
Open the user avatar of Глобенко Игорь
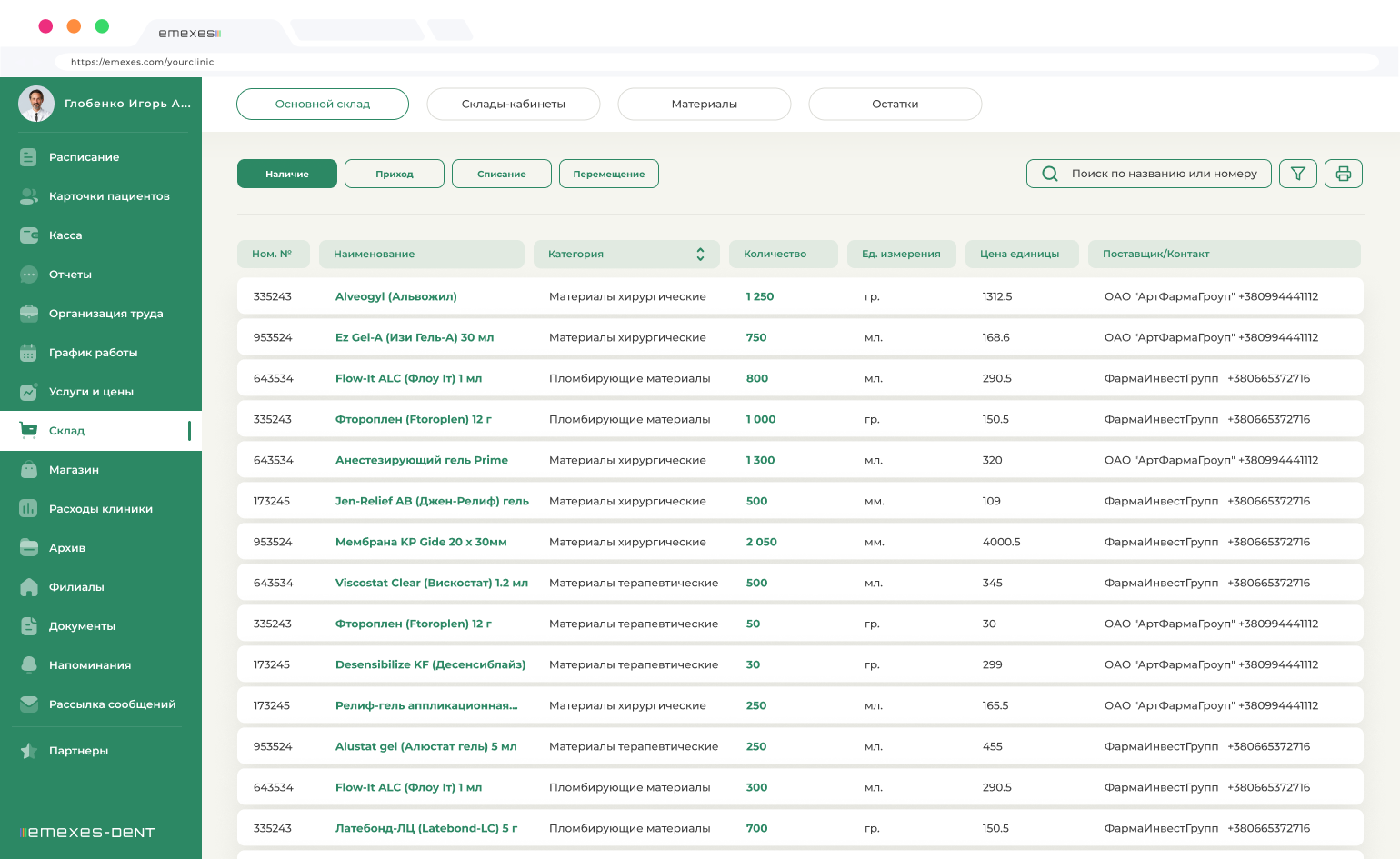coord(36,104)
